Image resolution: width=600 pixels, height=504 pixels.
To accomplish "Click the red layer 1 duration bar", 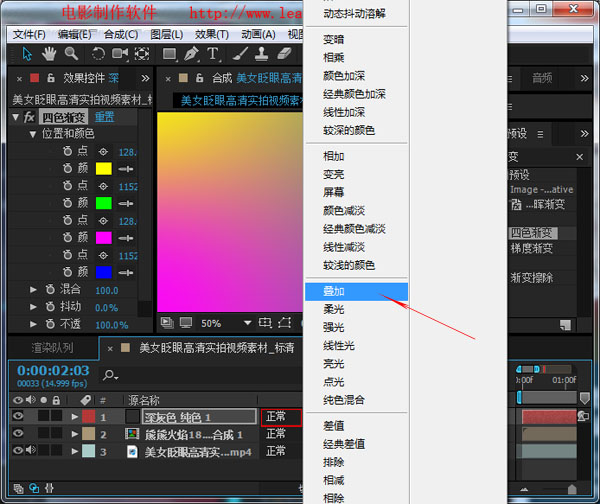I will (x=549, y=417).
